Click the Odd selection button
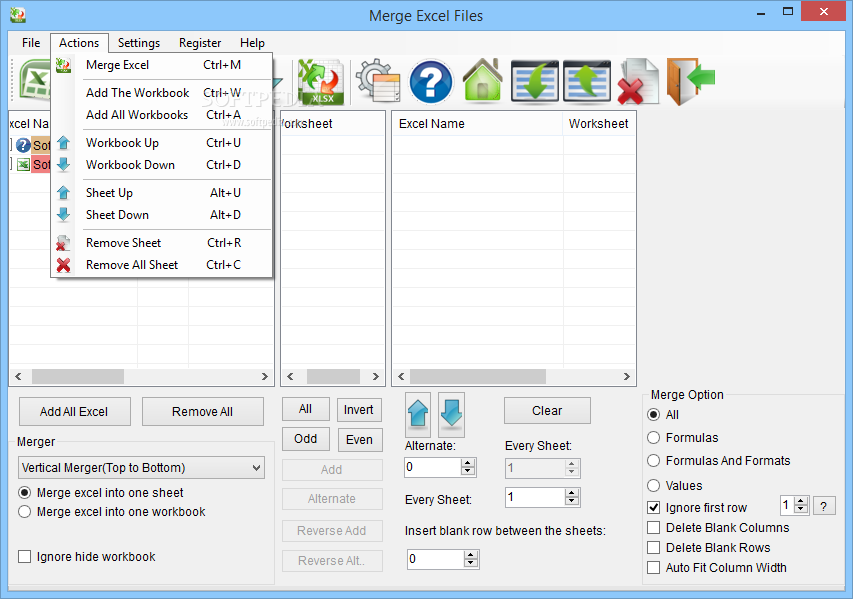The height and width of the screenshot is (599, 853). pyautogui.click(x=305, y=439)
